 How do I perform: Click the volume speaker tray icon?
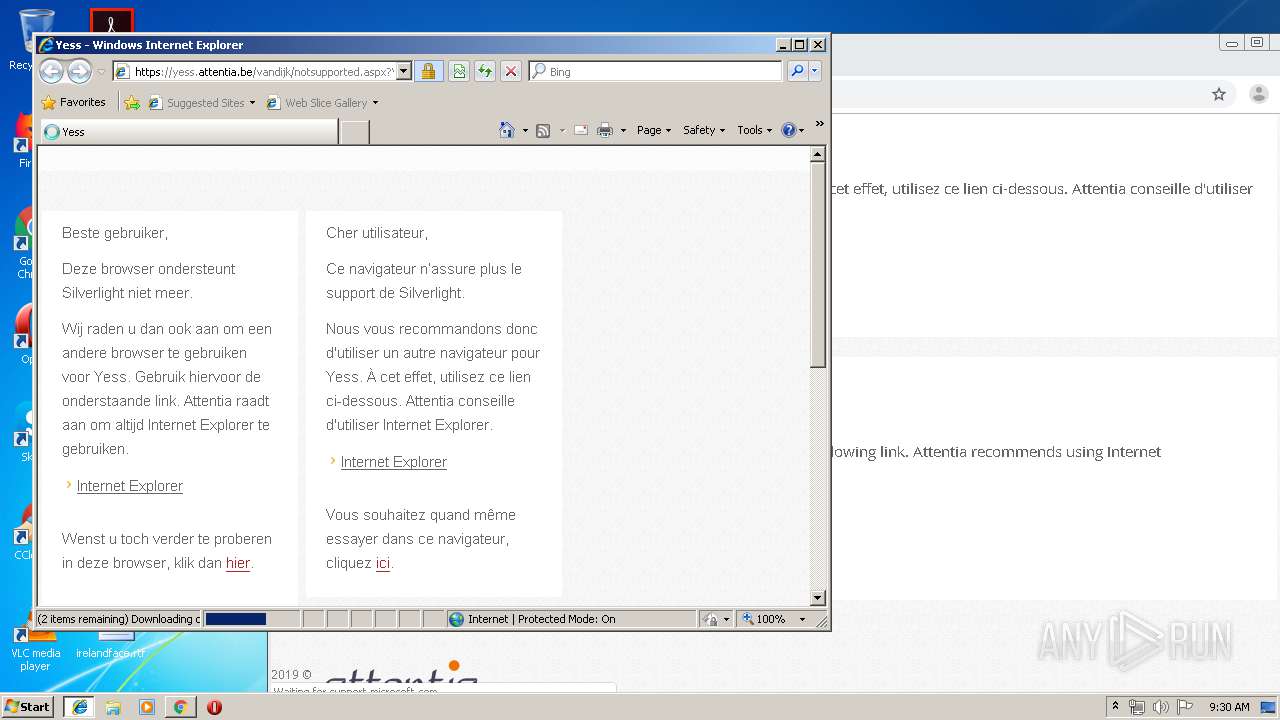tap(1161, 707)
